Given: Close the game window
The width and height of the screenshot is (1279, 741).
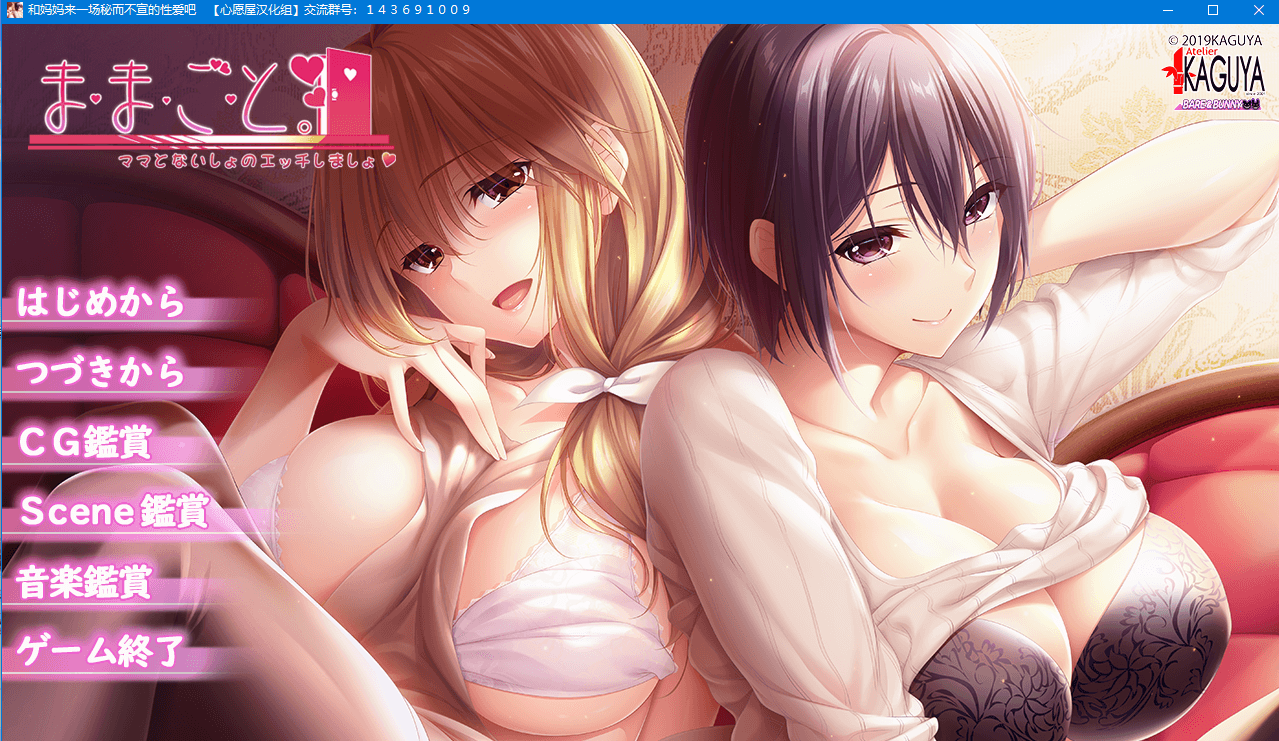Looking at the screenshot, I should [1258, 10].
